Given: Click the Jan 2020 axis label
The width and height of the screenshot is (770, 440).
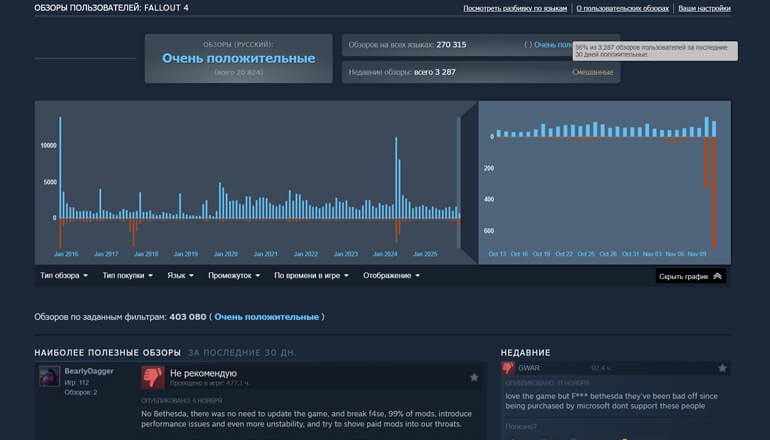Looking at the screenshot, I should coord(225,254).
